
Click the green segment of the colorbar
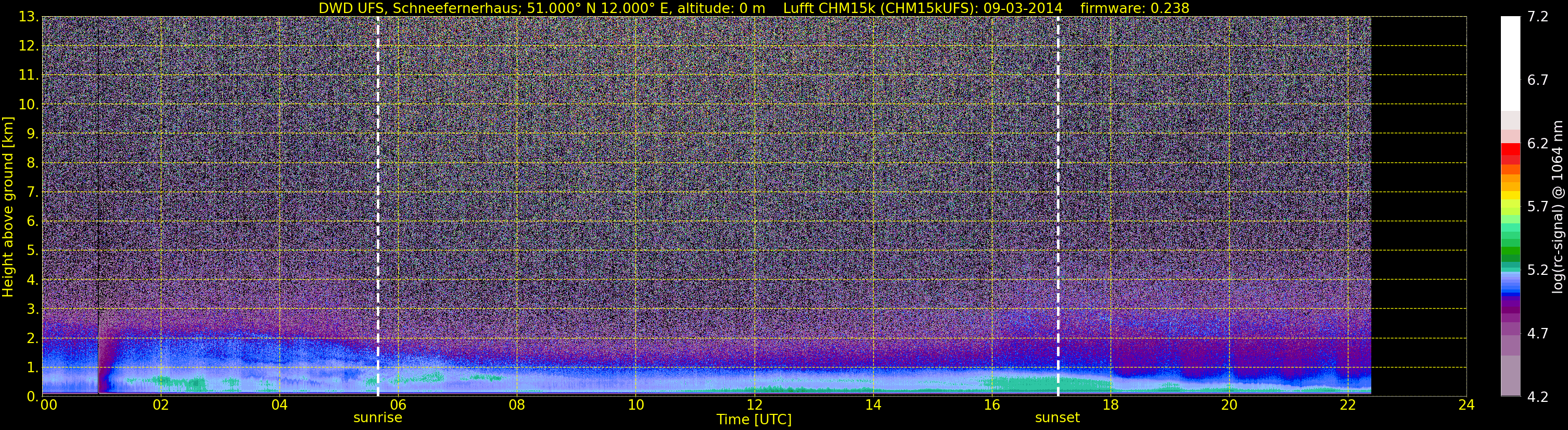click(1511, 251)
